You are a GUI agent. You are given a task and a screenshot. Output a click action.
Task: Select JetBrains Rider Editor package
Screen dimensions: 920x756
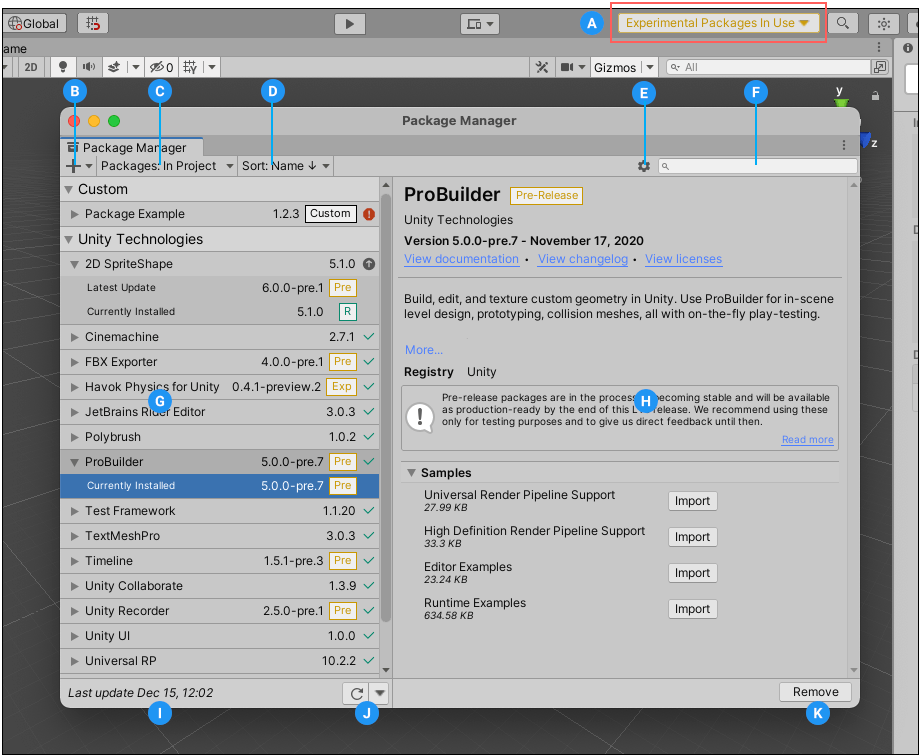click(219, 412)
